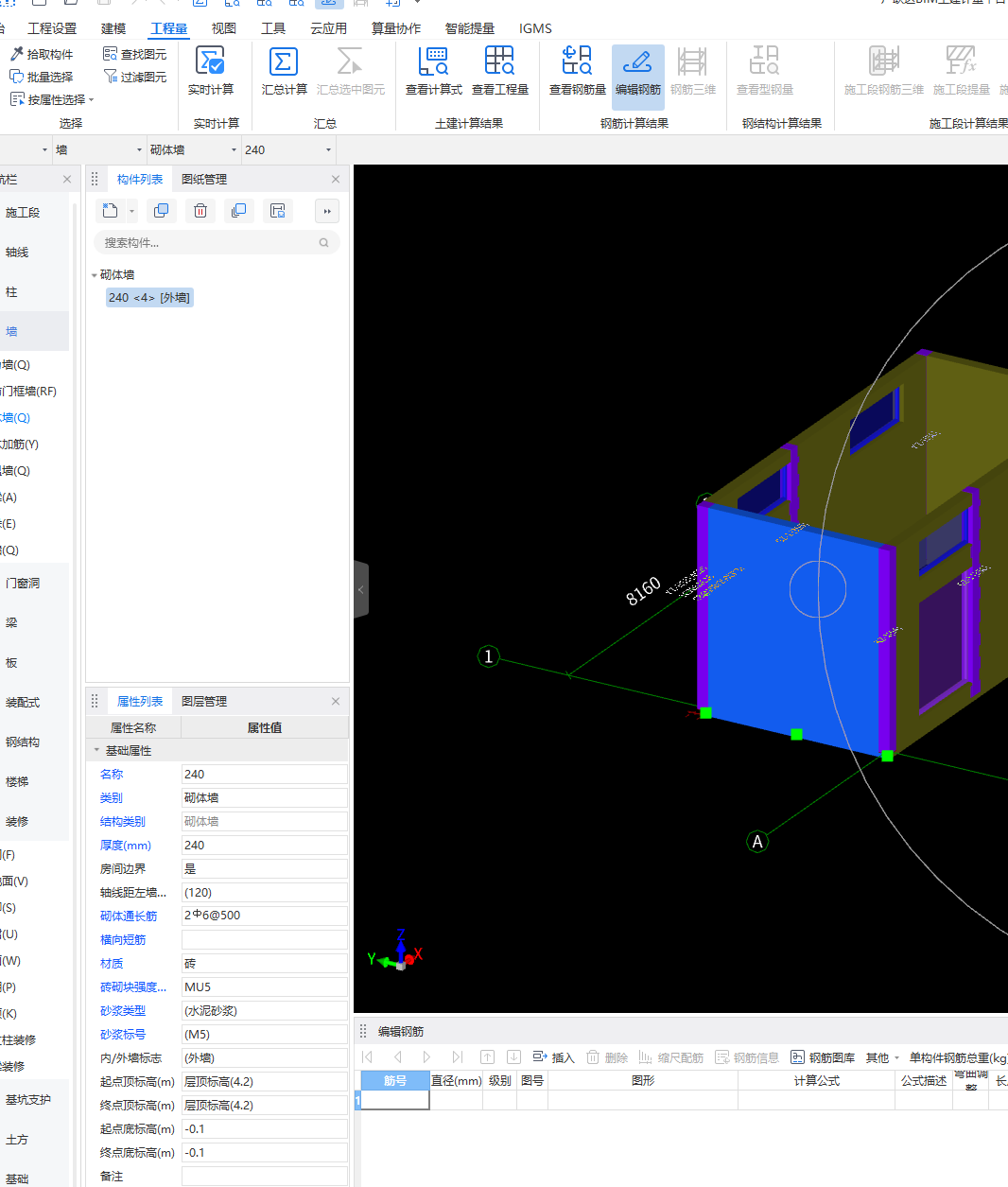
Task: Run 实时计算 real-time calculation
Action: [210, 71]
